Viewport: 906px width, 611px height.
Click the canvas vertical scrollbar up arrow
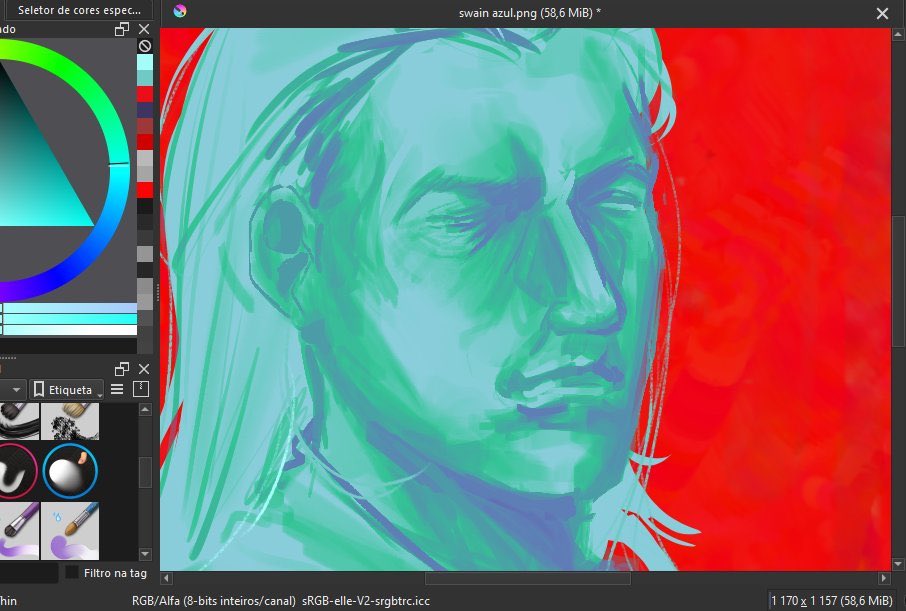[898, 35]
